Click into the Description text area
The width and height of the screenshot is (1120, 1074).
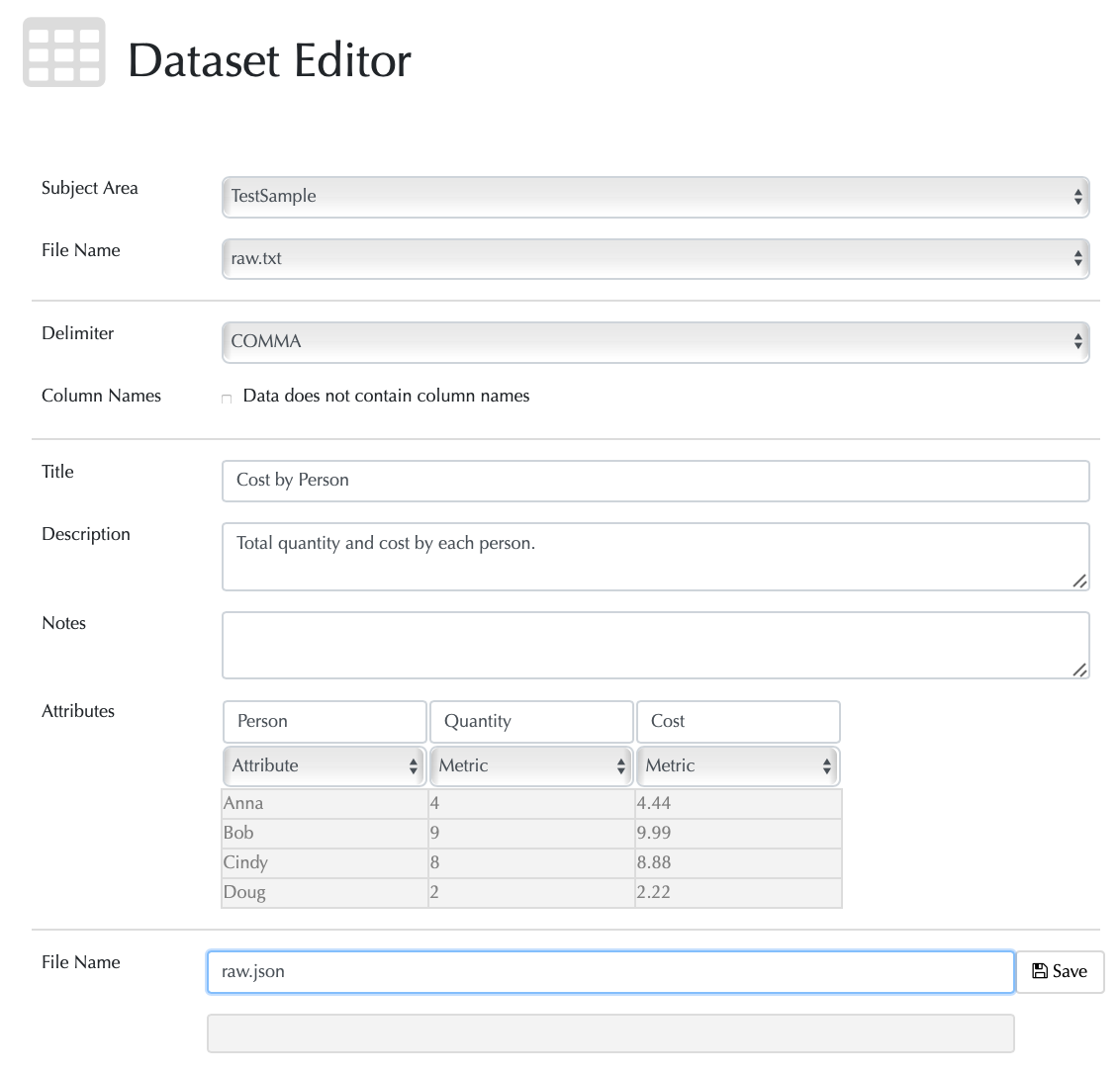pos(656,557)
